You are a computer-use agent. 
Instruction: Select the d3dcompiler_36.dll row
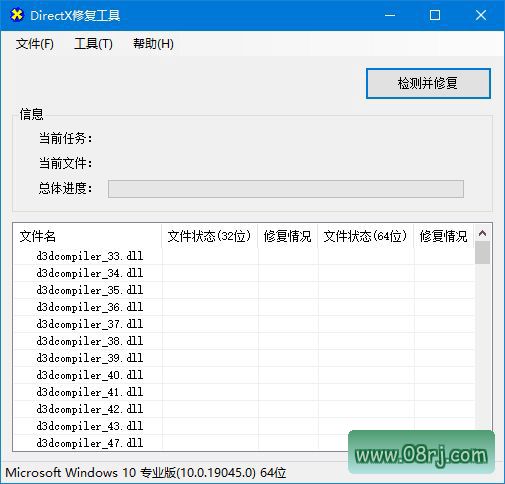coord(244,307)
